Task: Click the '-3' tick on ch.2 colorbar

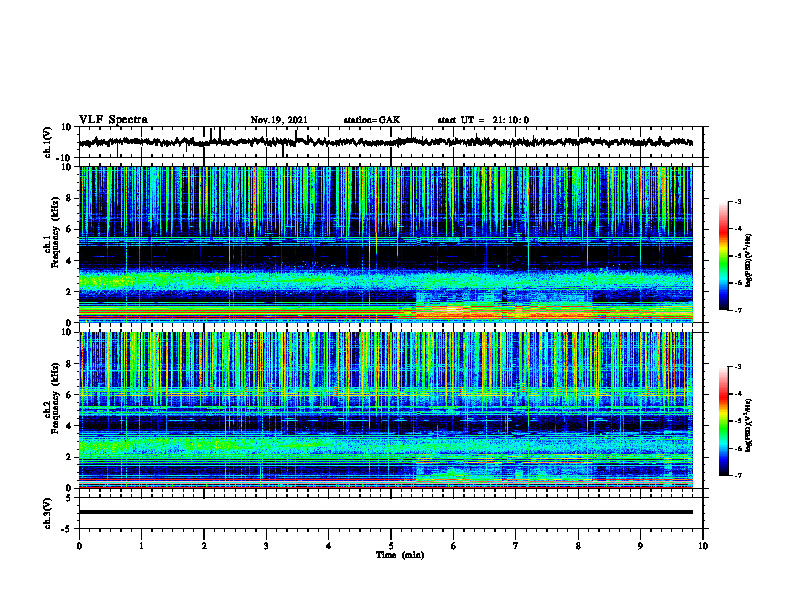Action: click(x=737, y=367)
